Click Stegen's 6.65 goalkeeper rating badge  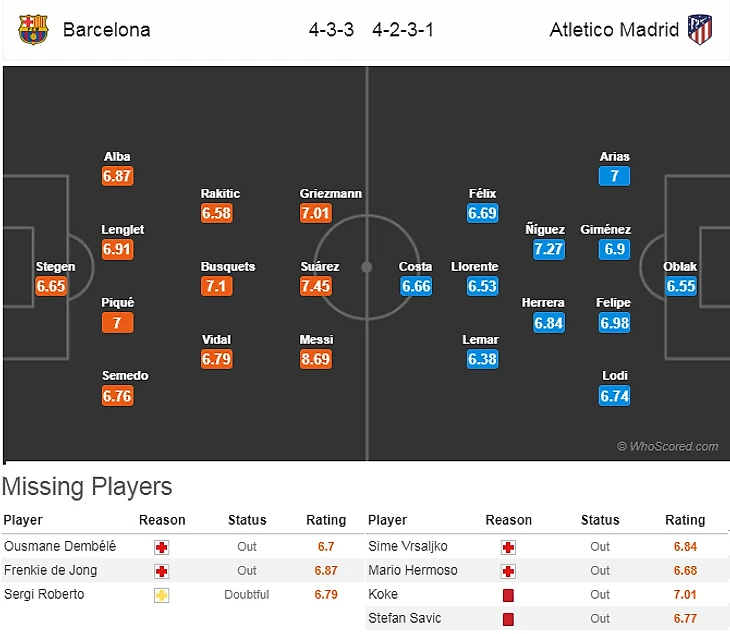51,286
